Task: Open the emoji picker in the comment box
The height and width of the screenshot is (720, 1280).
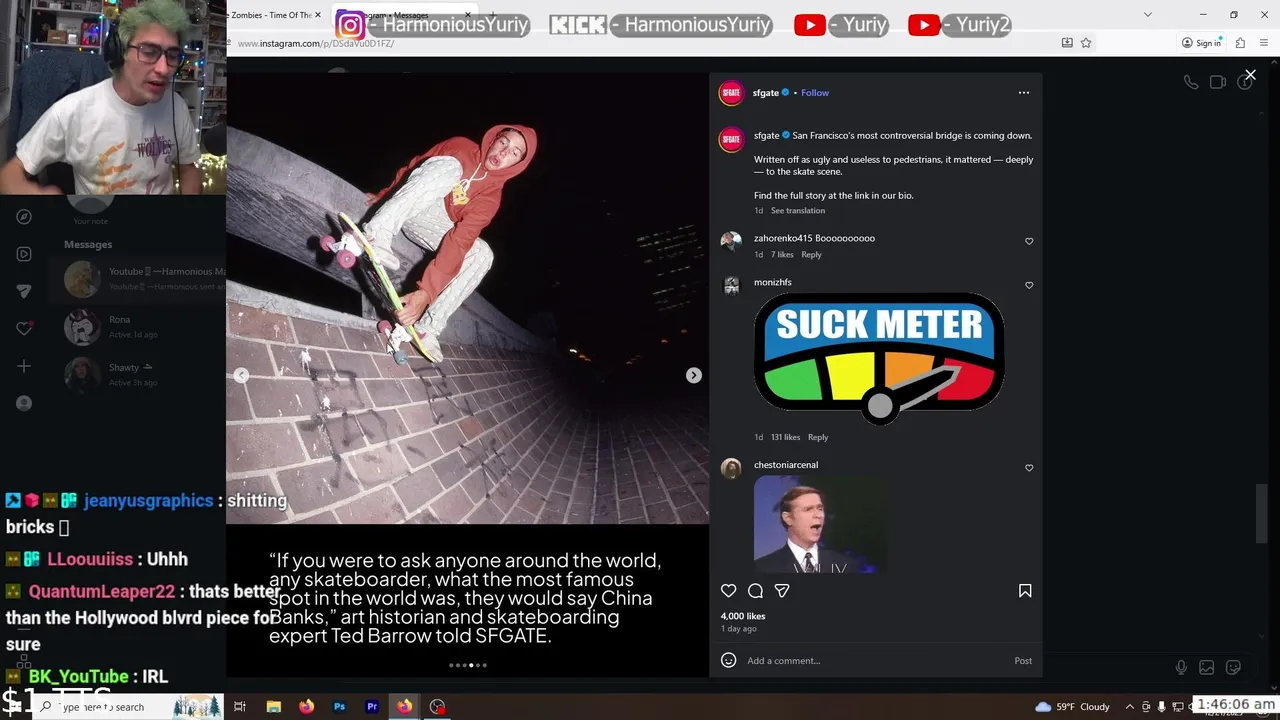Action: tap(729, 660)
